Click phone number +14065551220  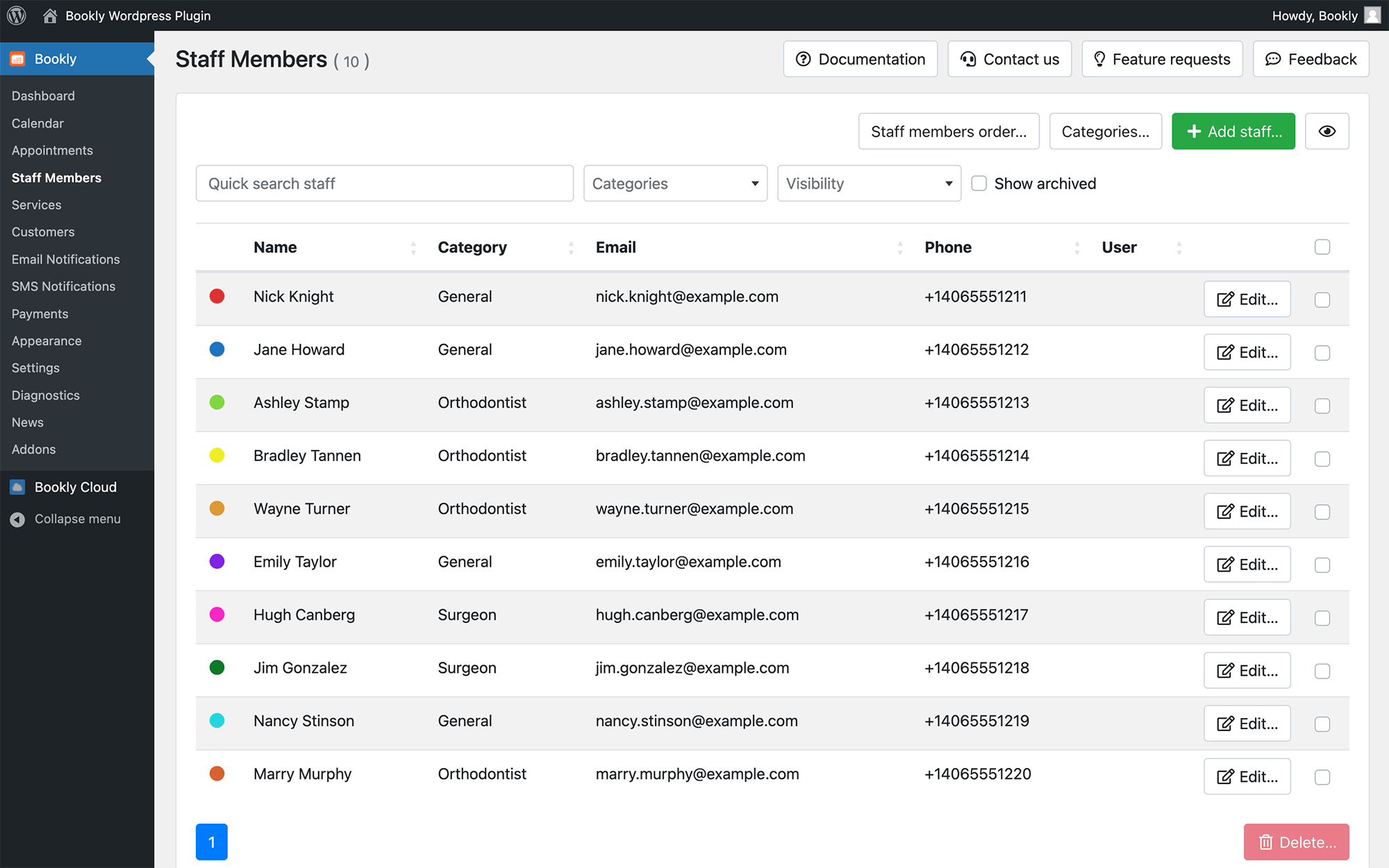tap(978, 774)
